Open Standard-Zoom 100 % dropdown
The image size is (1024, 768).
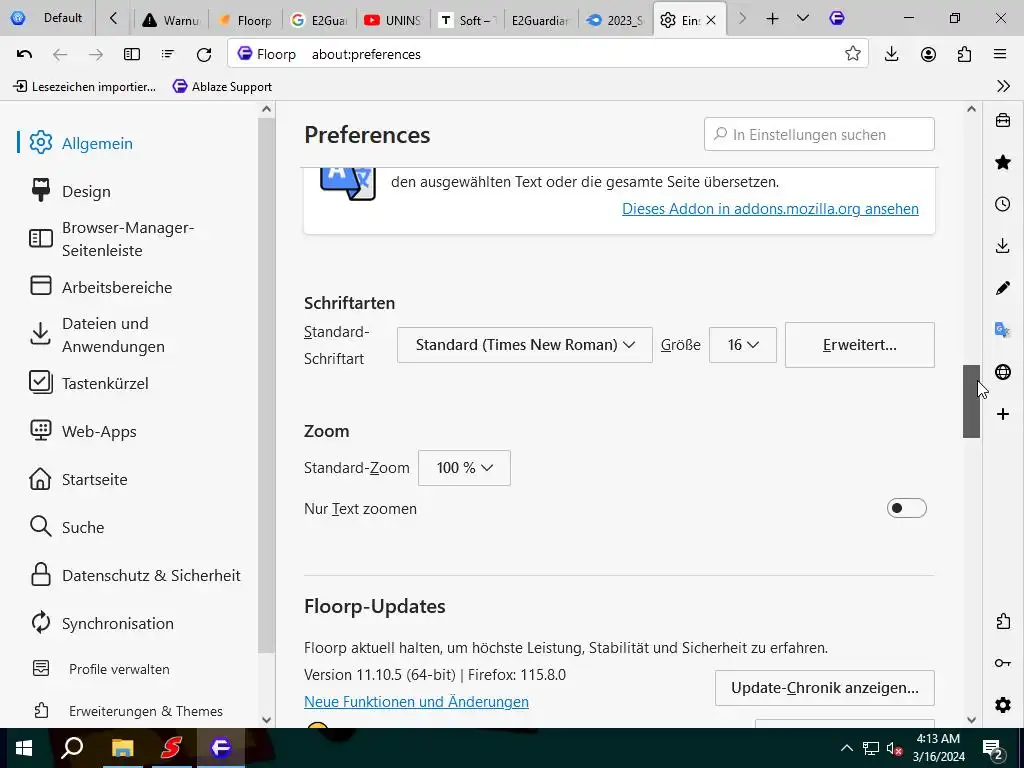(x=464, y=468)
